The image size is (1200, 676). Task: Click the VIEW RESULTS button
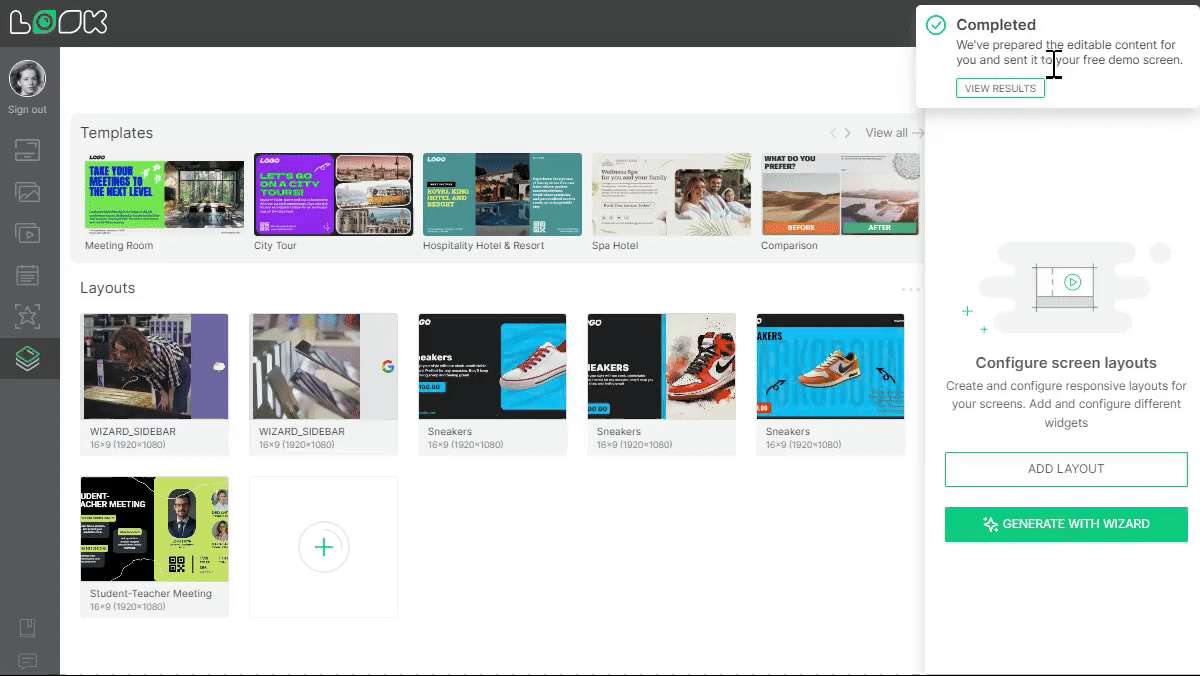point(1000,88)
